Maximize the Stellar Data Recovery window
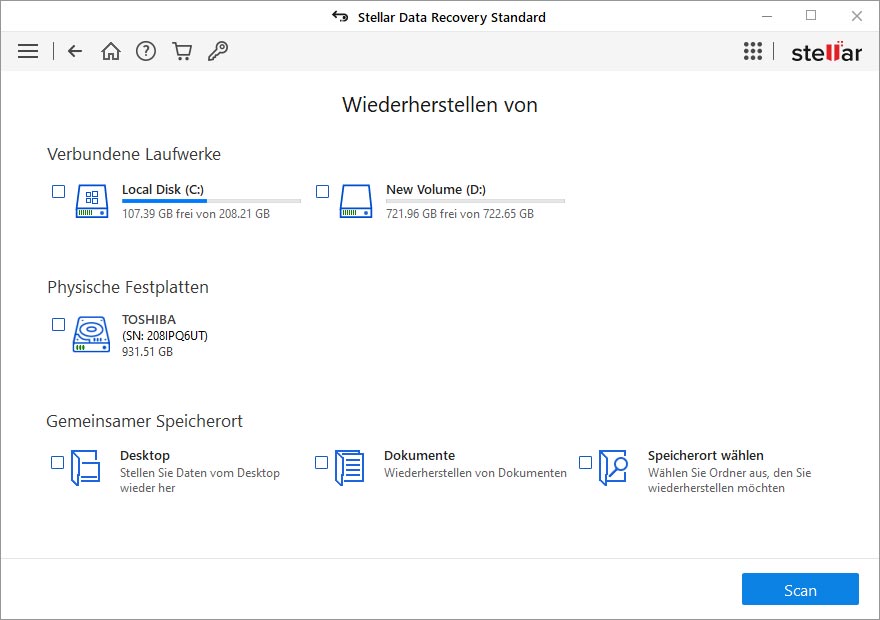Image resolution: width=880 pixels, height=620 pixels. [811, 16]
